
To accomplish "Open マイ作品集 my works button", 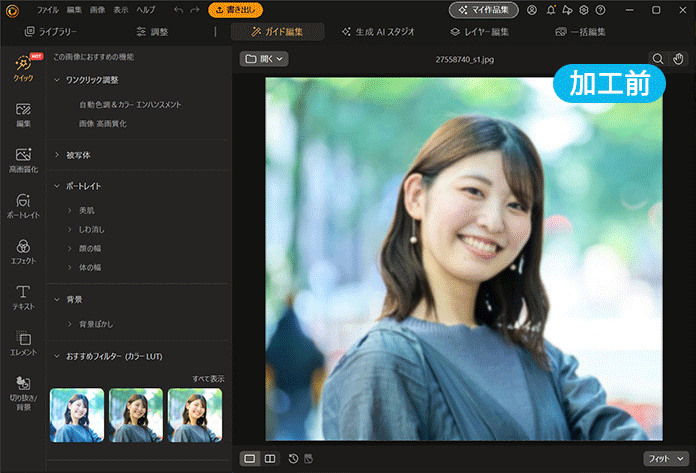I will coord(483,10).
